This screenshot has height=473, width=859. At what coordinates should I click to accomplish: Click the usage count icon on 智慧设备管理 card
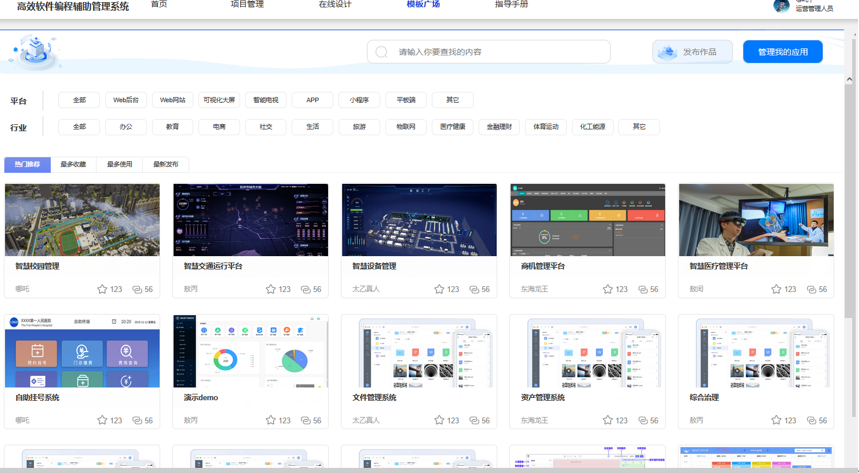(x=474, y=289)
